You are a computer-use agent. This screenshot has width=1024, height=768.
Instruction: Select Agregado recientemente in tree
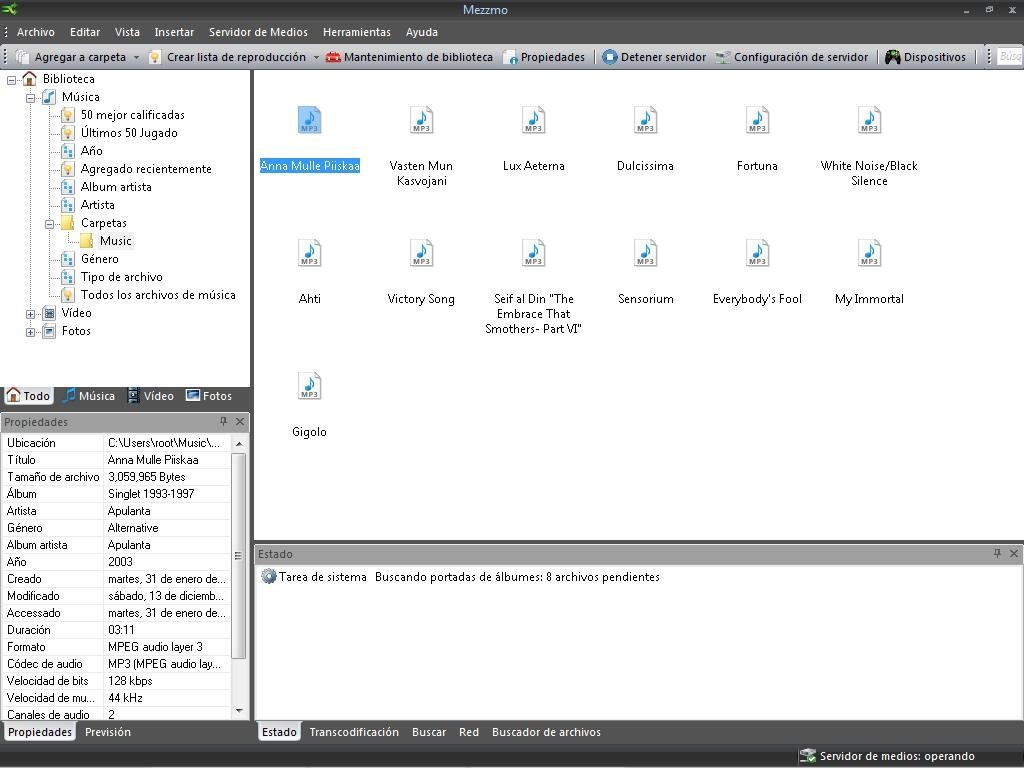[146, 169]
